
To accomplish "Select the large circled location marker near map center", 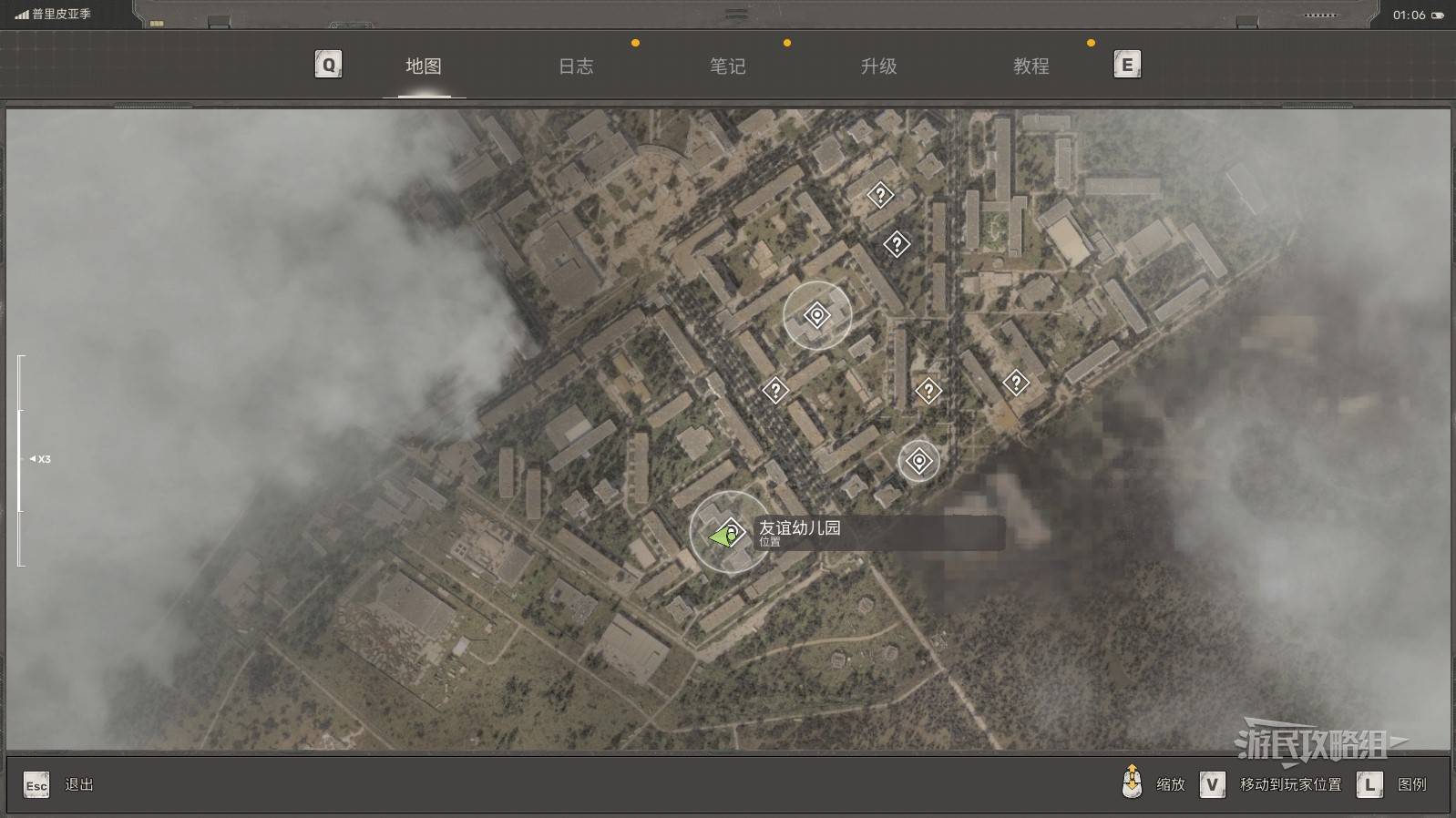I will [x=817, y=316].
